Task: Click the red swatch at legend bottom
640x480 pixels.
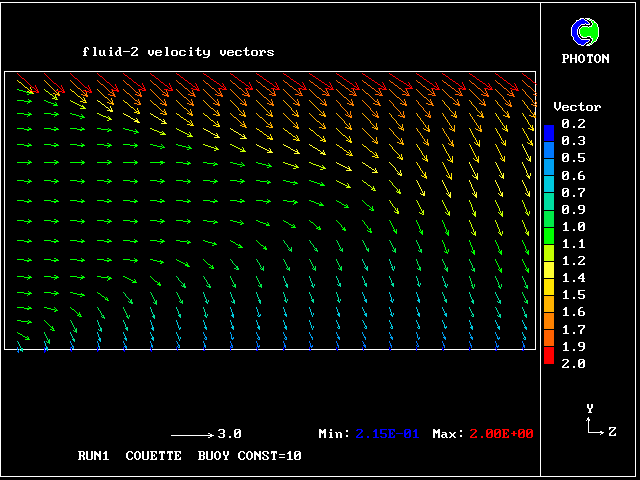Action: [x=548, y=356]
